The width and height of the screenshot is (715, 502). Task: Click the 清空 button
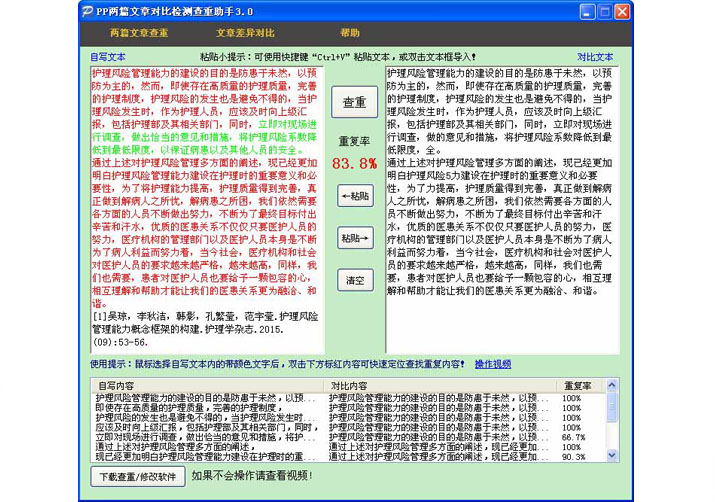355,280
